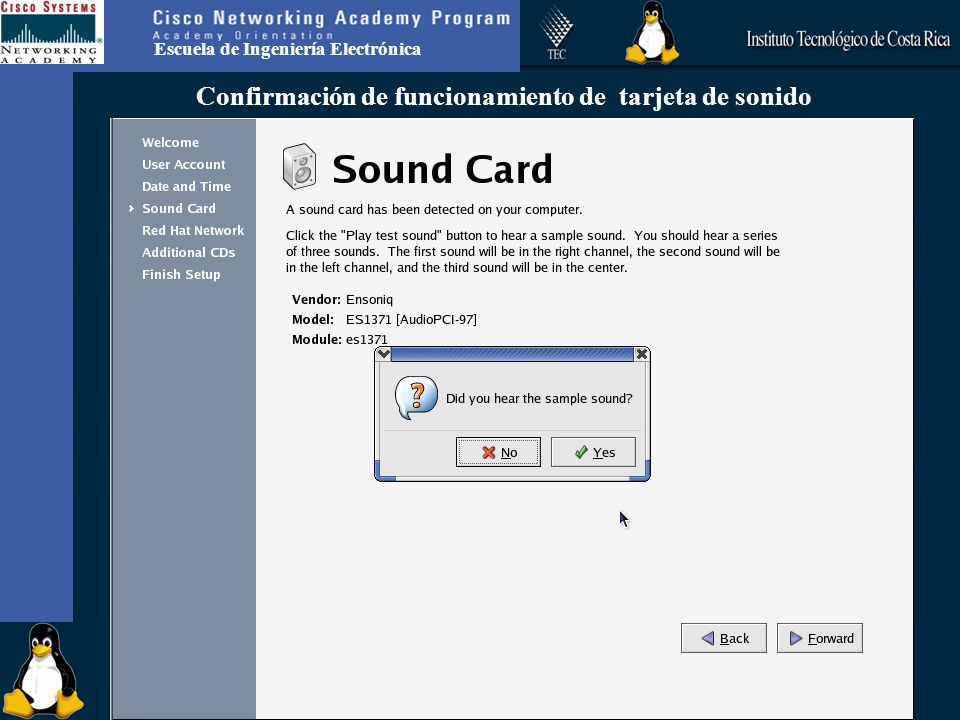
Task: Click the Vendor value Ensoniq
Action: (x=369, y=299)
